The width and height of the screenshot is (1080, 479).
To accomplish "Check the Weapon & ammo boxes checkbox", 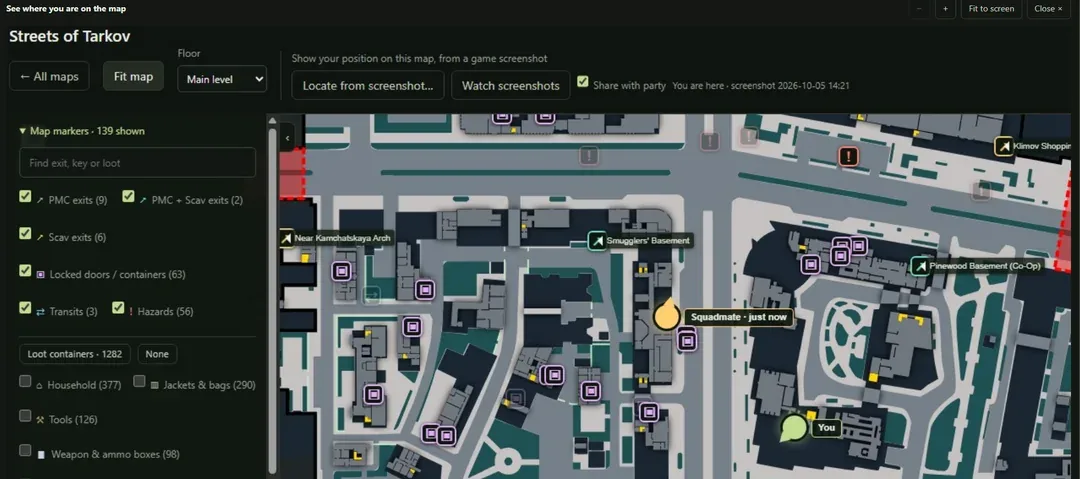I will click(x=25, y=451).
